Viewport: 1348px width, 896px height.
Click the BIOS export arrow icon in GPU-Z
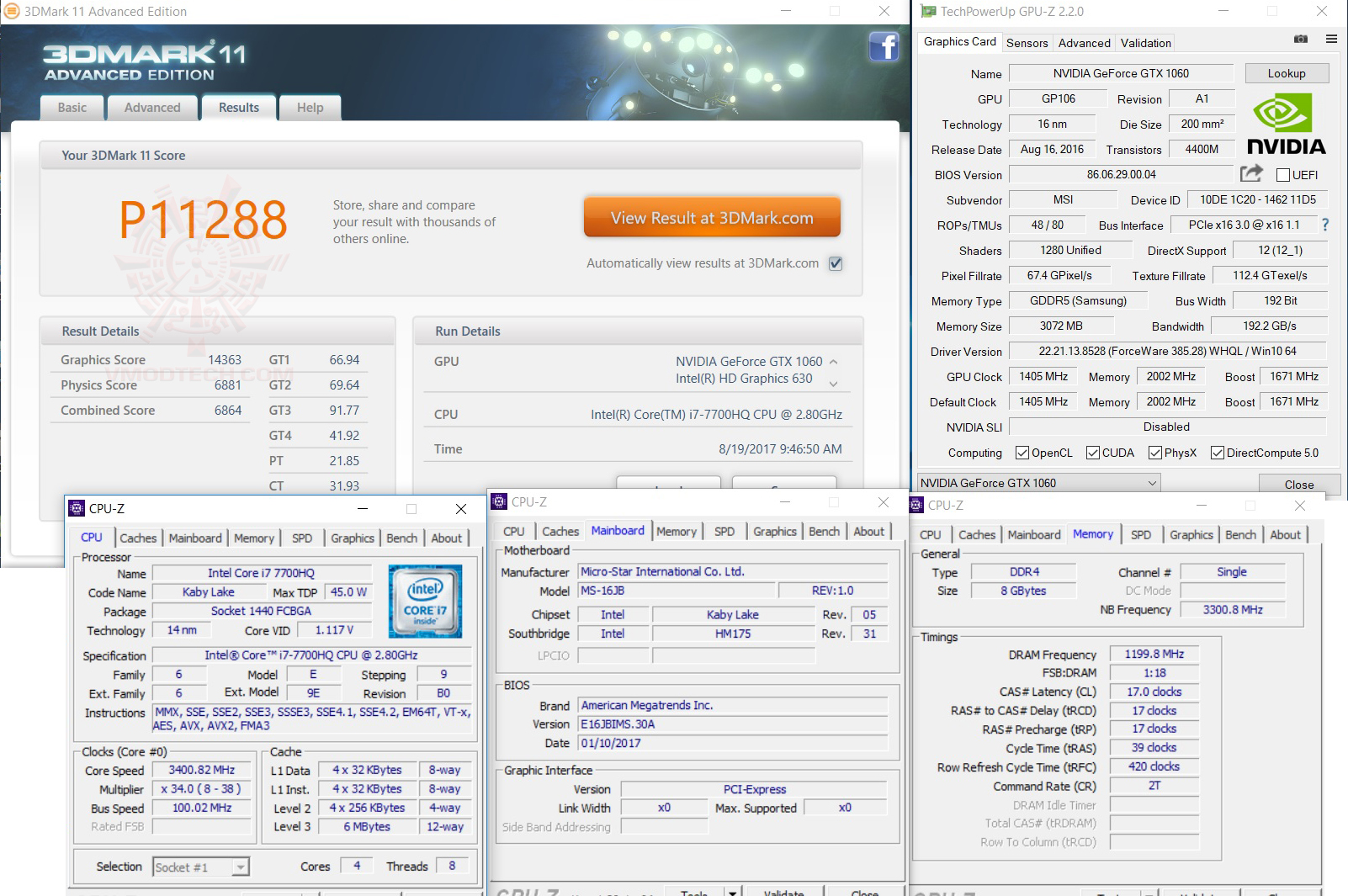click(x=1251, y=173)
